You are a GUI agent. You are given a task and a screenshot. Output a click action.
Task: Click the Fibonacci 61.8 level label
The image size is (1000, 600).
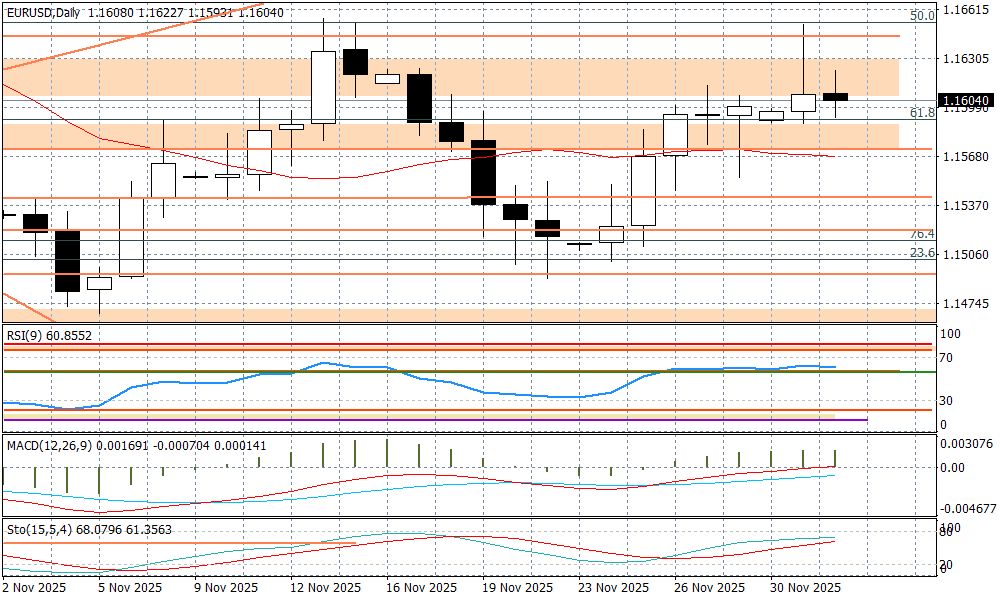coord(921,113)
